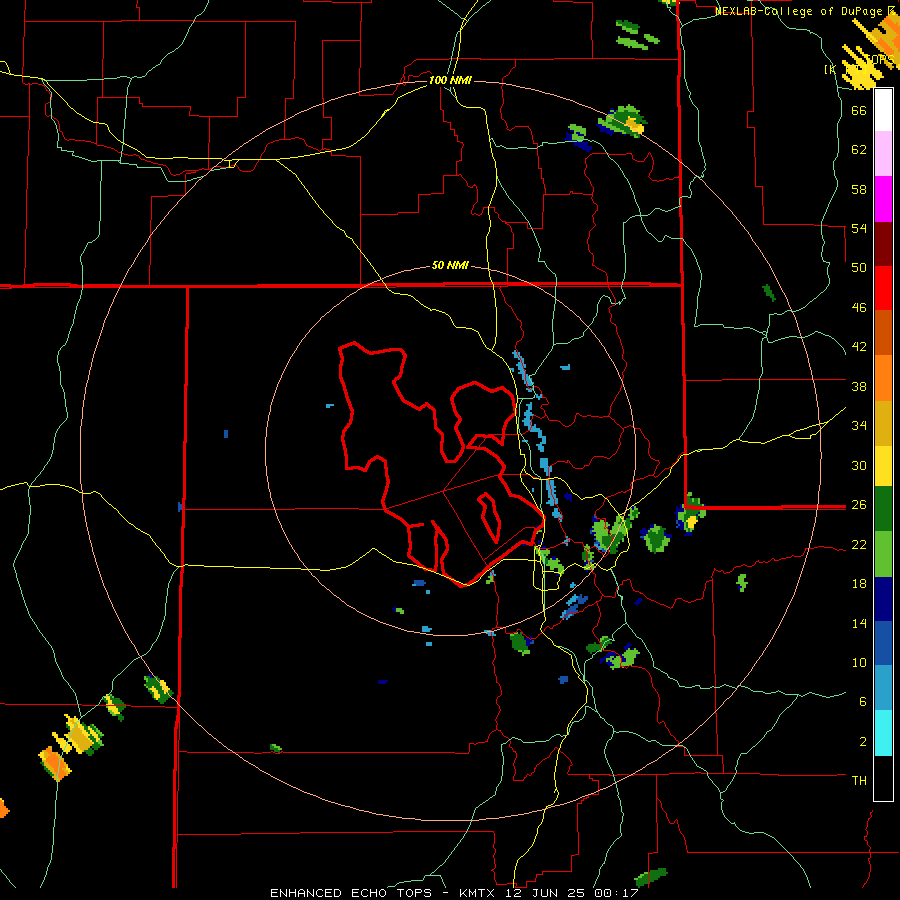Click the 'KMTX' radar station identifier
Viewport: 900px width, 900px height.
(479, 893)
